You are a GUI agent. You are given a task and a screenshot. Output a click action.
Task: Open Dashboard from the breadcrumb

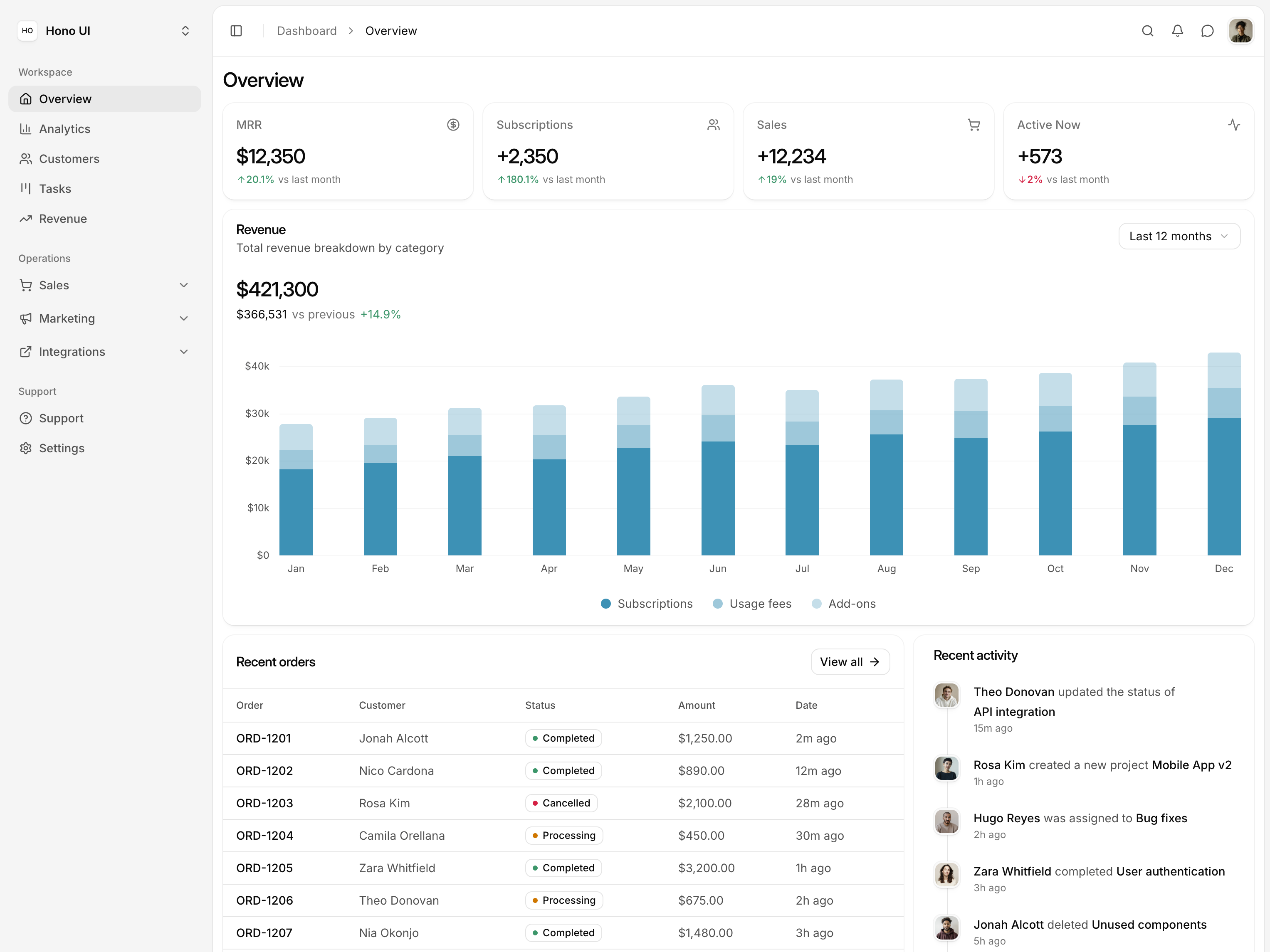coord(306,30)
